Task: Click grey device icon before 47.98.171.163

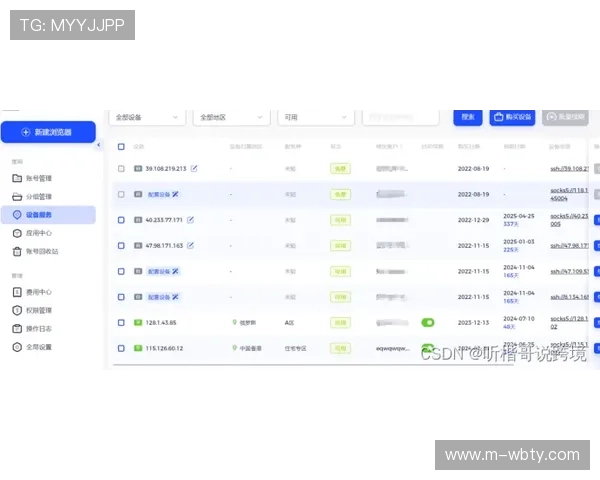Action: [138, 245]
